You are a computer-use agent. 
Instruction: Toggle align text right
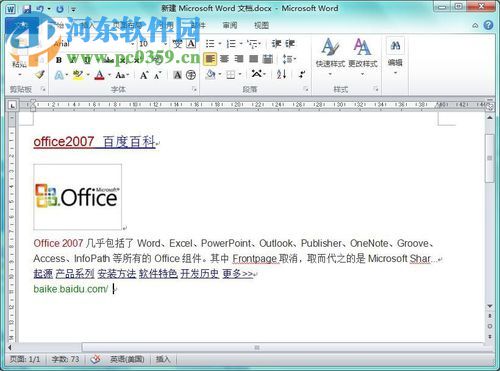coord(239,59)
